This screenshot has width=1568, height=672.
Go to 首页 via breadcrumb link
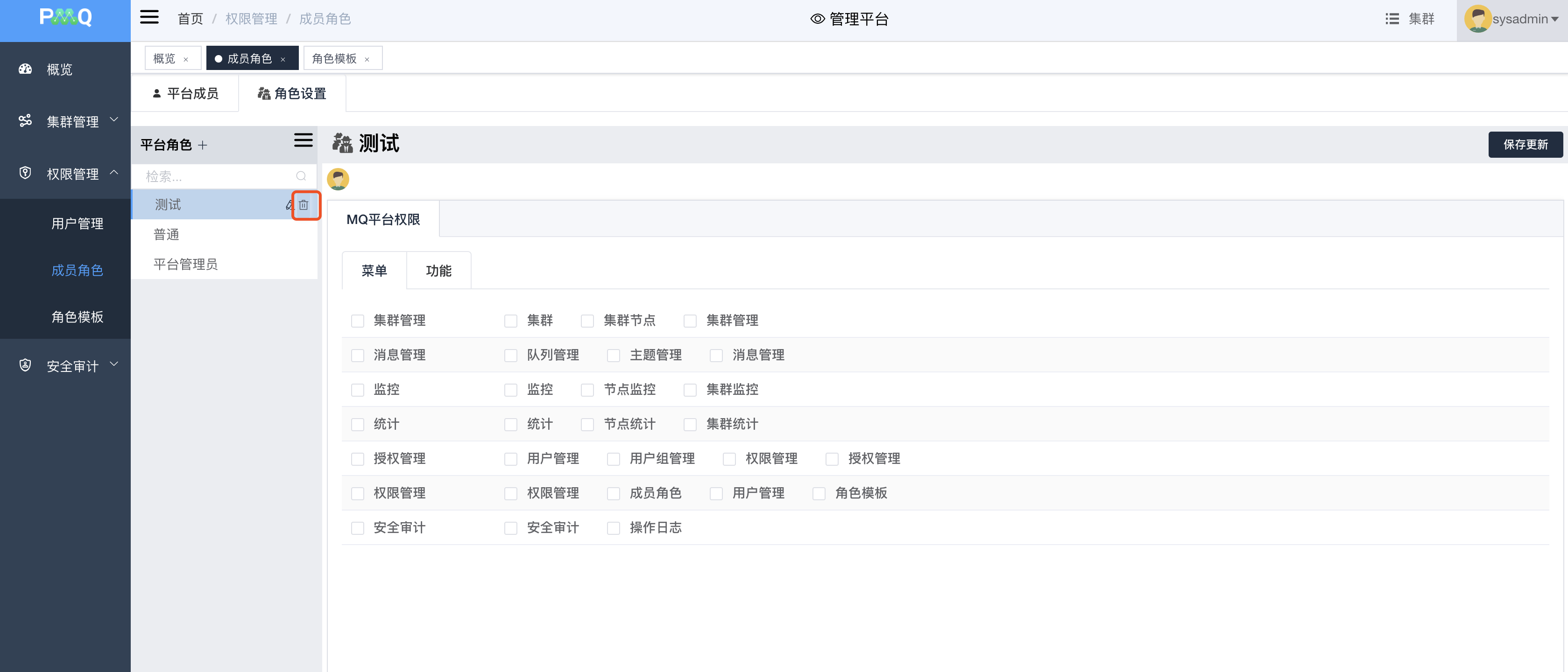(190, 19)
